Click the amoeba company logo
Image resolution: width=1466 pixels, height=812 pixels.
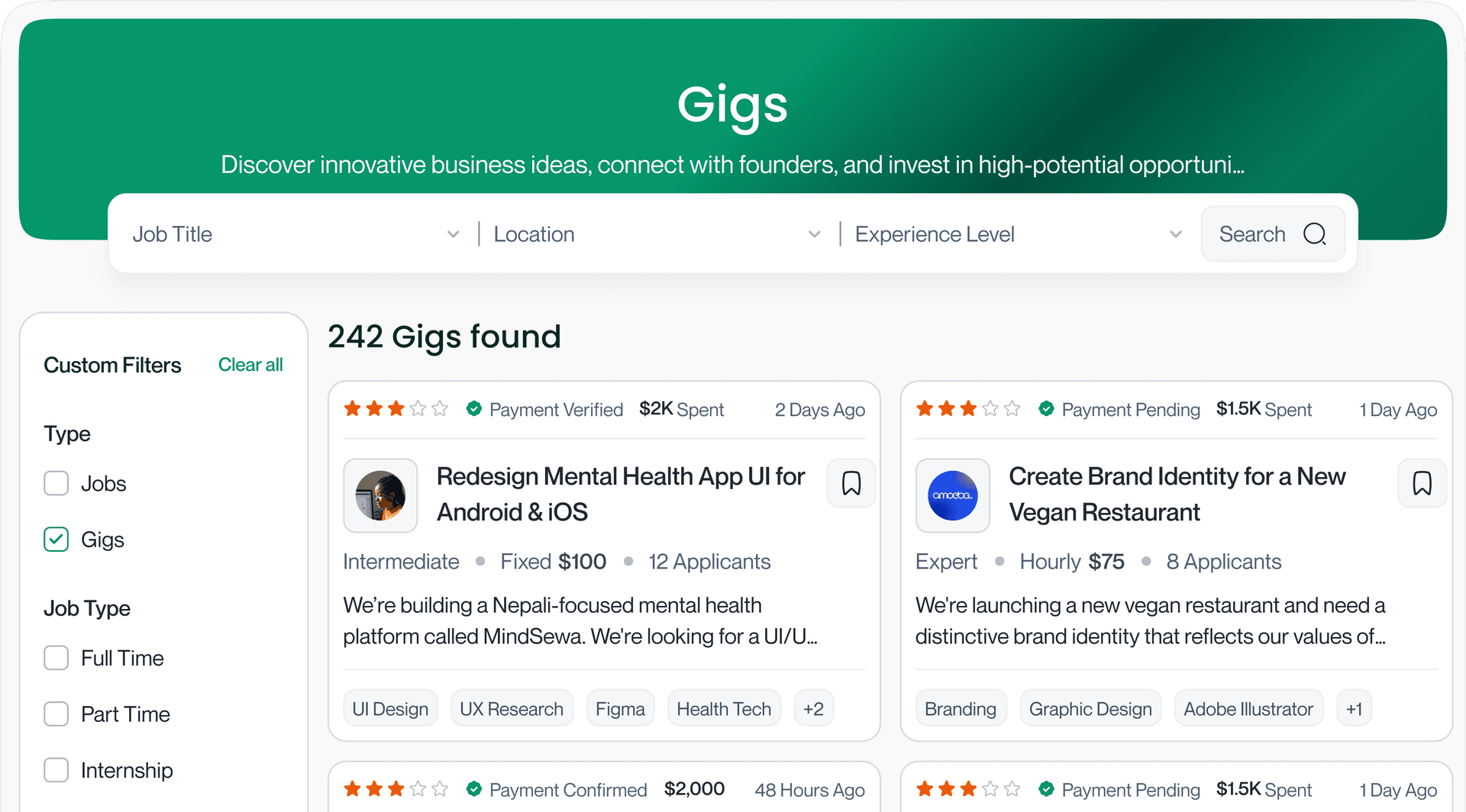pos(953,495)
